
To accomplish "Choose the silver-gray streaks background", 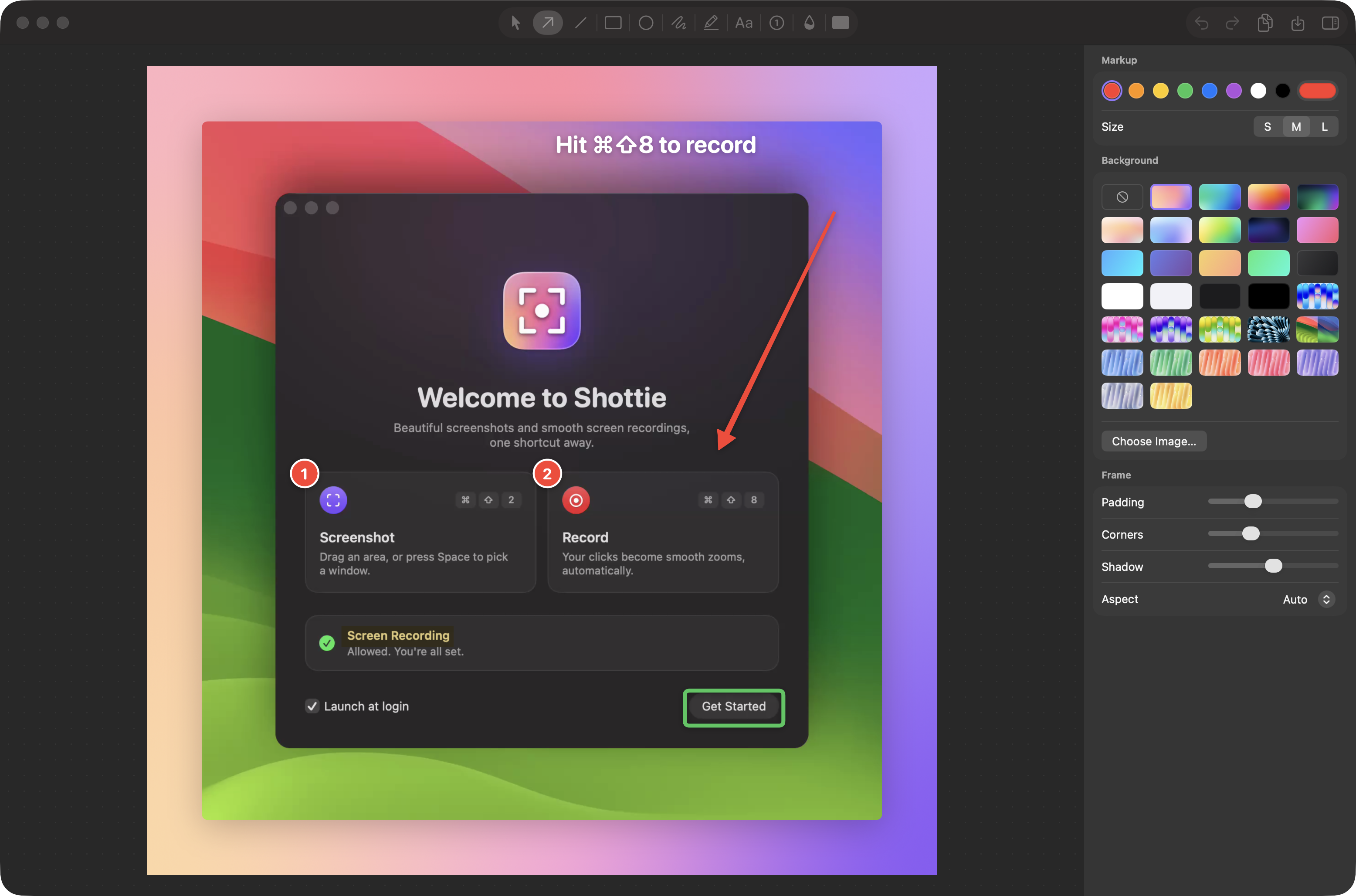I will 1122,396.
